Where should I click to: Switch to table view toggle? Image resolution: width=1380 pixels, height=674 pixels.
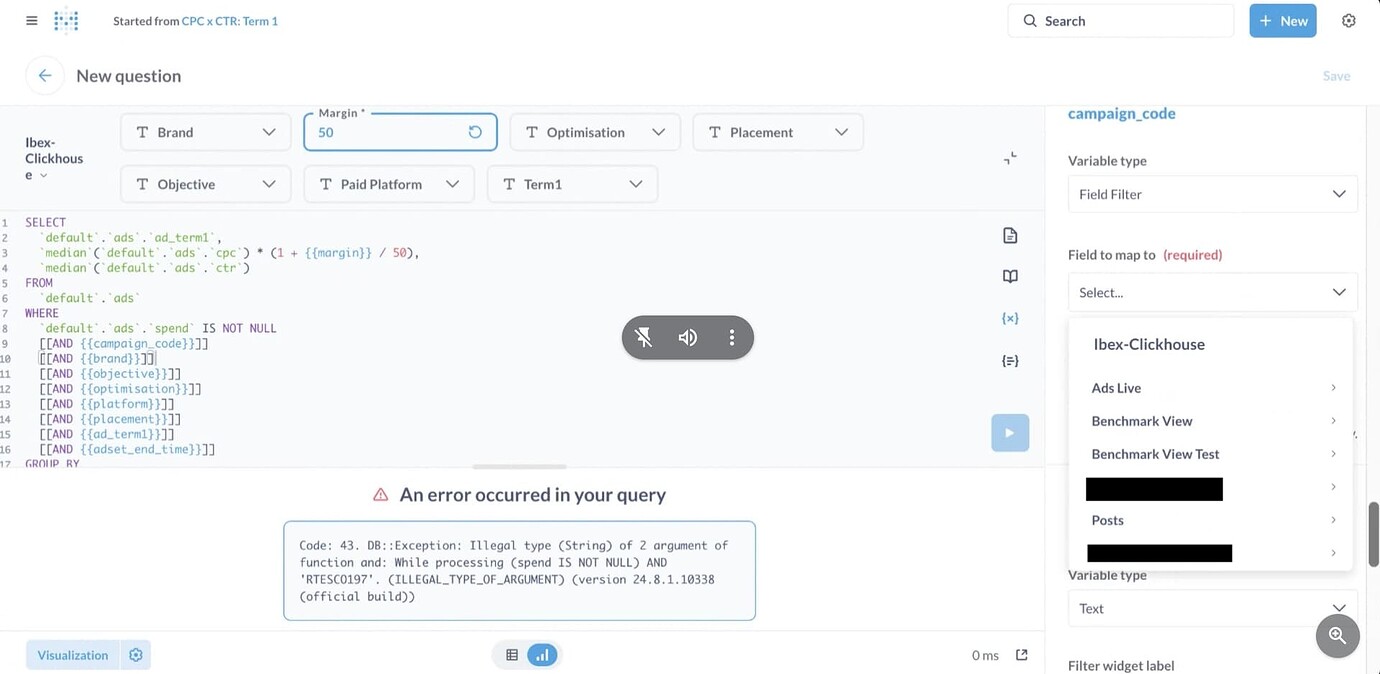point(512,655)
